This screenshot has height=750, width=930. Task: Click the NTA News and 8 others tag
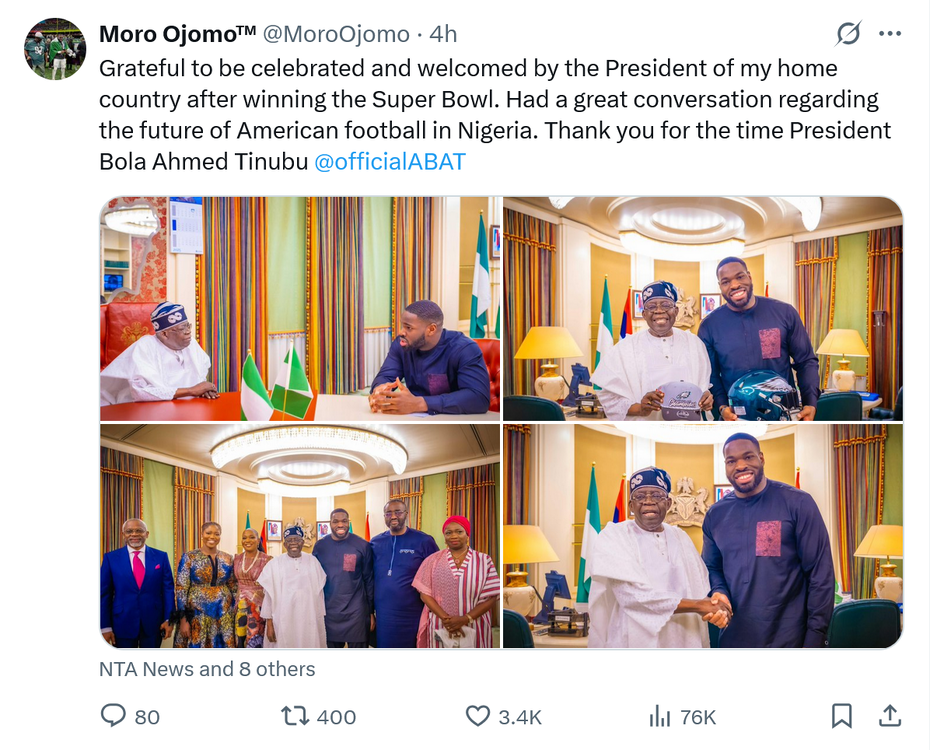click(x=207, y=669)
